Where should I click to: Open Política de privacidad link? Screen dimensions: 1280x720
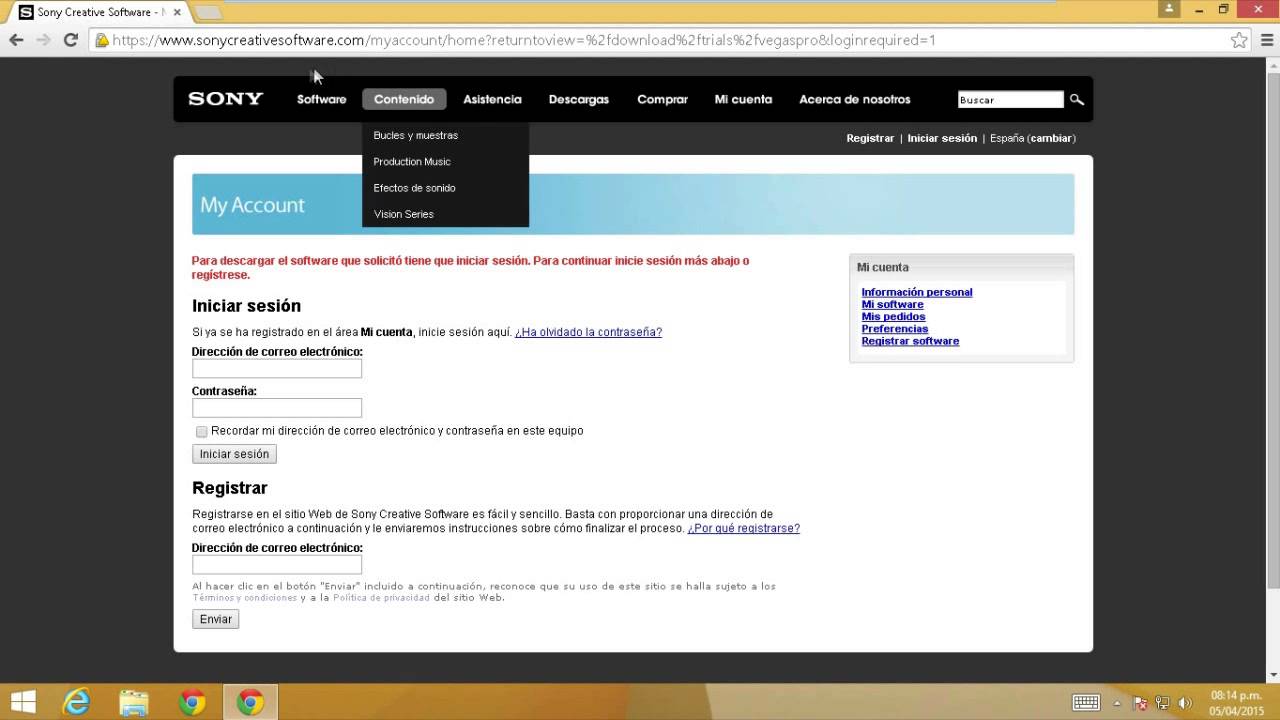click(381, 598)
